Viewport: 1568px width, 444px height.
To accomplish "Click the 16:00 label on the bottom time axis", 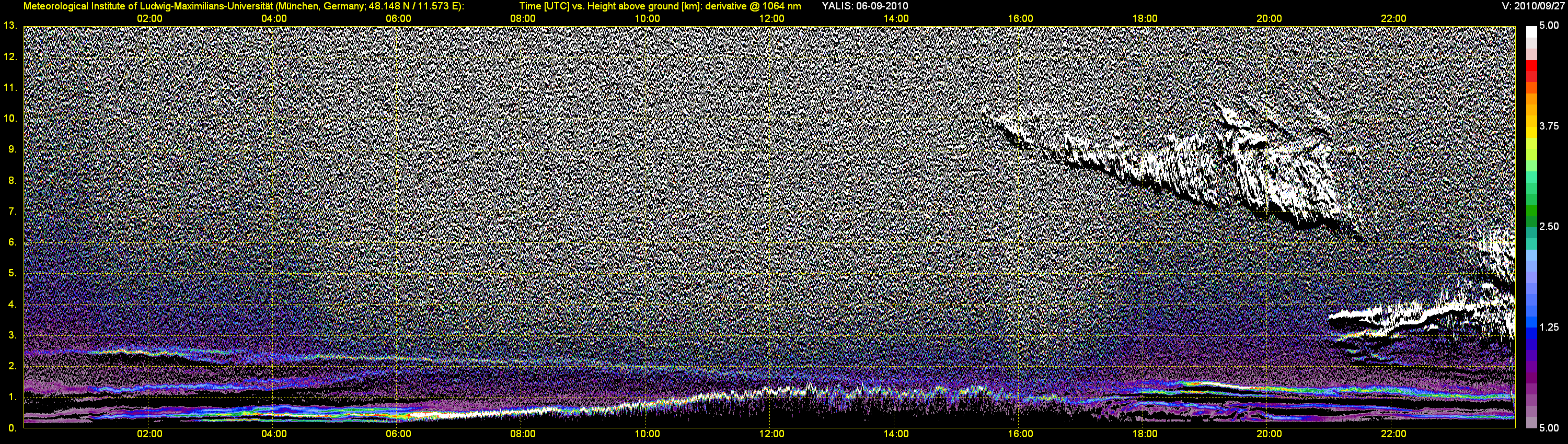I will coord(1020,434).
